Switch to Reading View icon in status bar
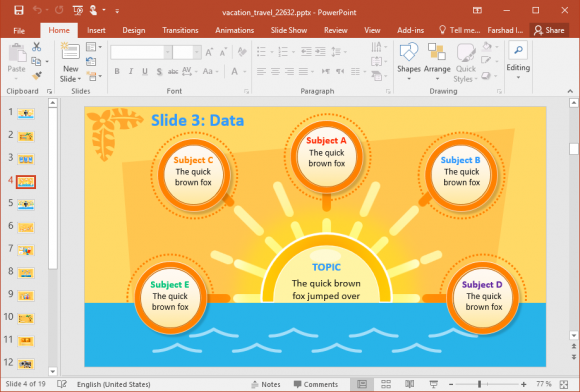This screenshot has height=392, width=580. pos(409,384)
